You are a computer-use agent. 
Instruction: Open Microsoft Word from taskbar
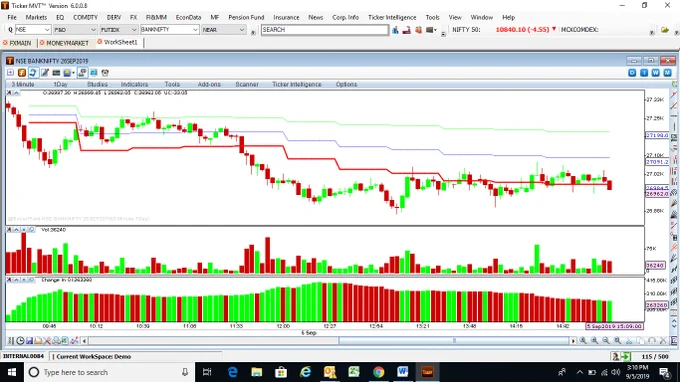[x=402, y=372]
